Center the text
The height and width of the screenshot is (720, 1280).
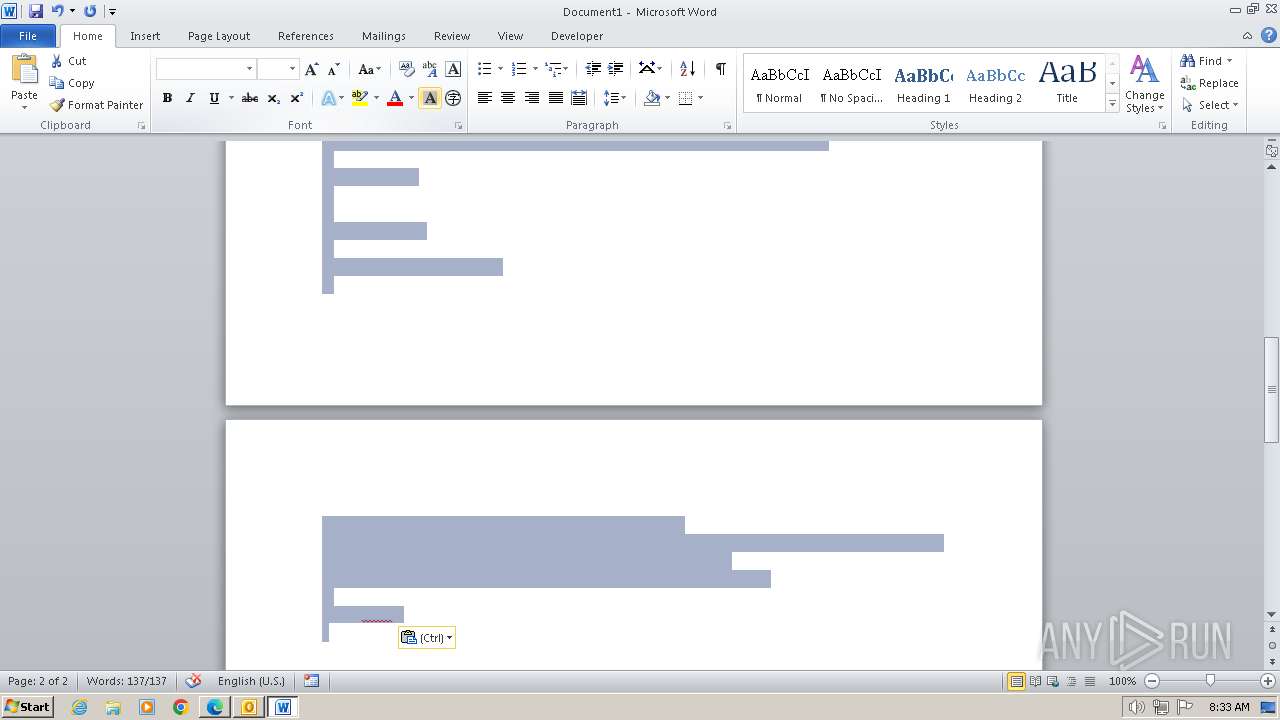[508, 98]
